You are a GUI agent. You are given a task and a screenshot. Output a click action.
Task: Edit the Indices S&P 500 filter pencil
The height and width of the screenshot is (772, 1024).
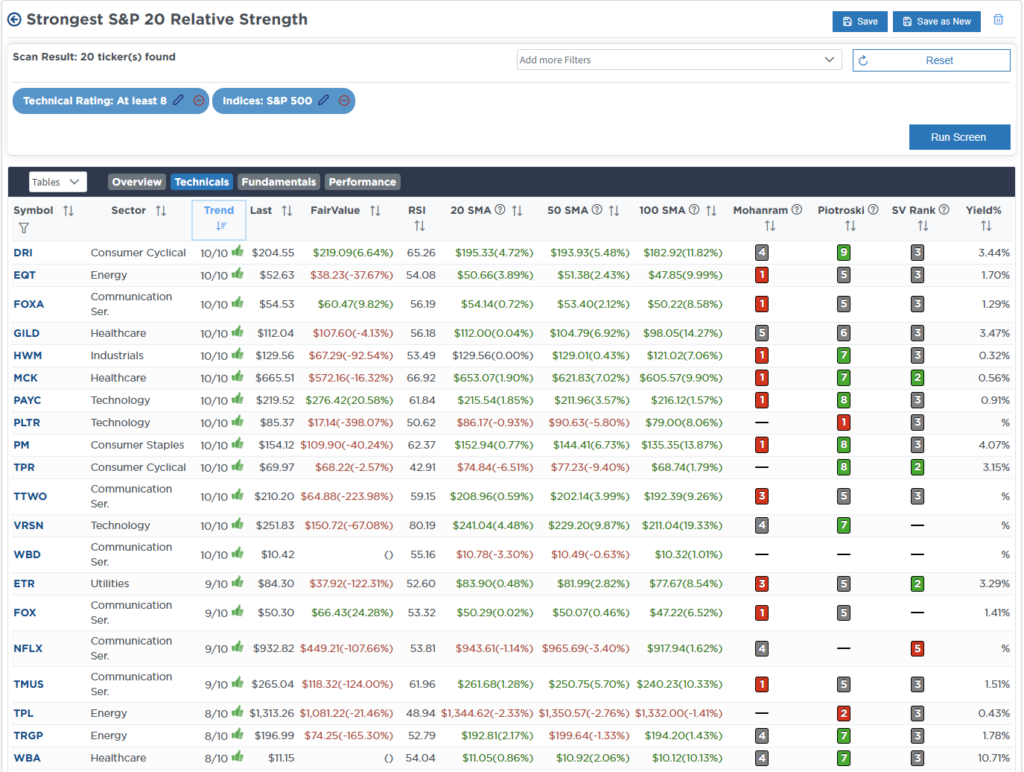324,101
